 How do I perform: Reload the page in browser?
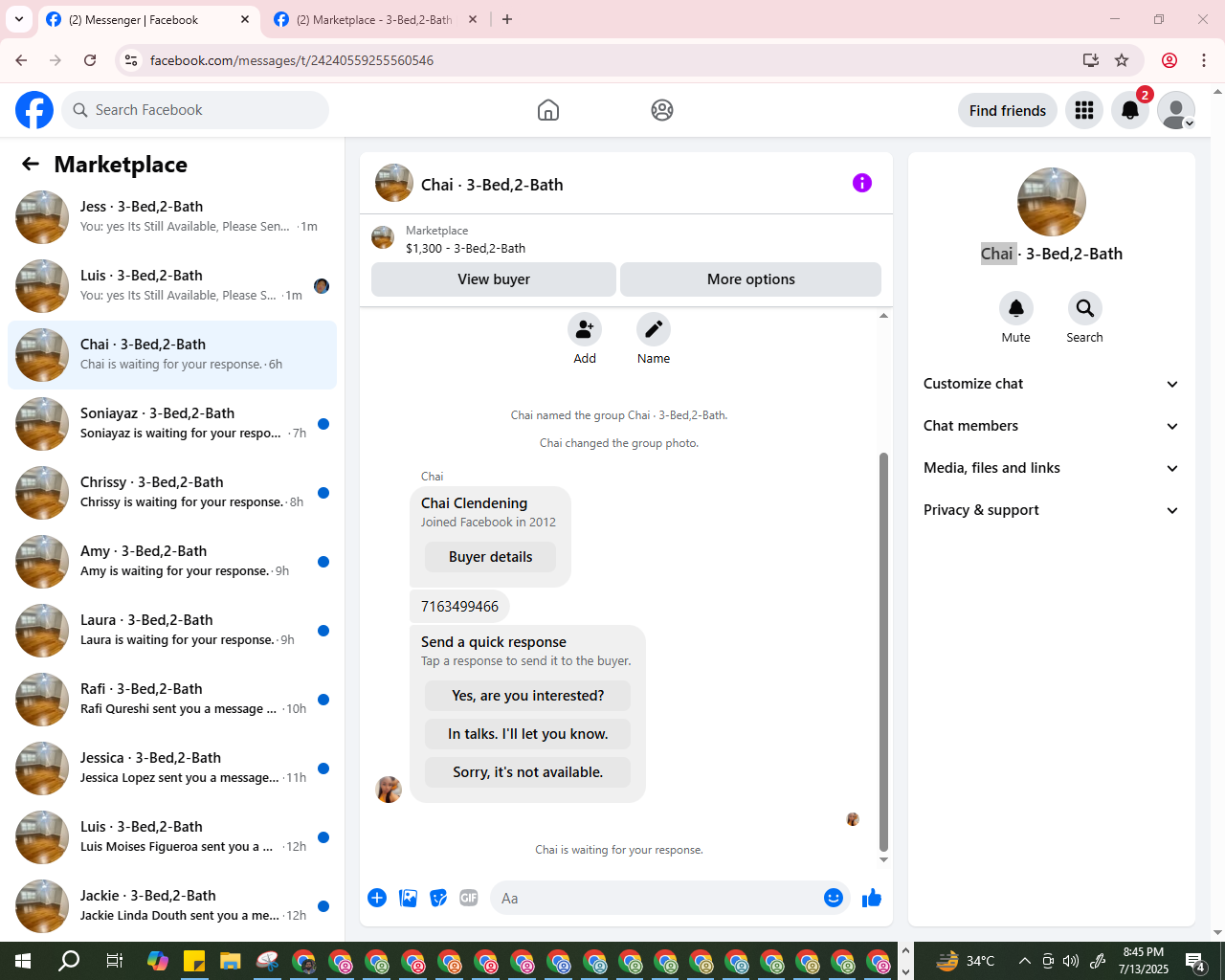(x=90, y=60)
